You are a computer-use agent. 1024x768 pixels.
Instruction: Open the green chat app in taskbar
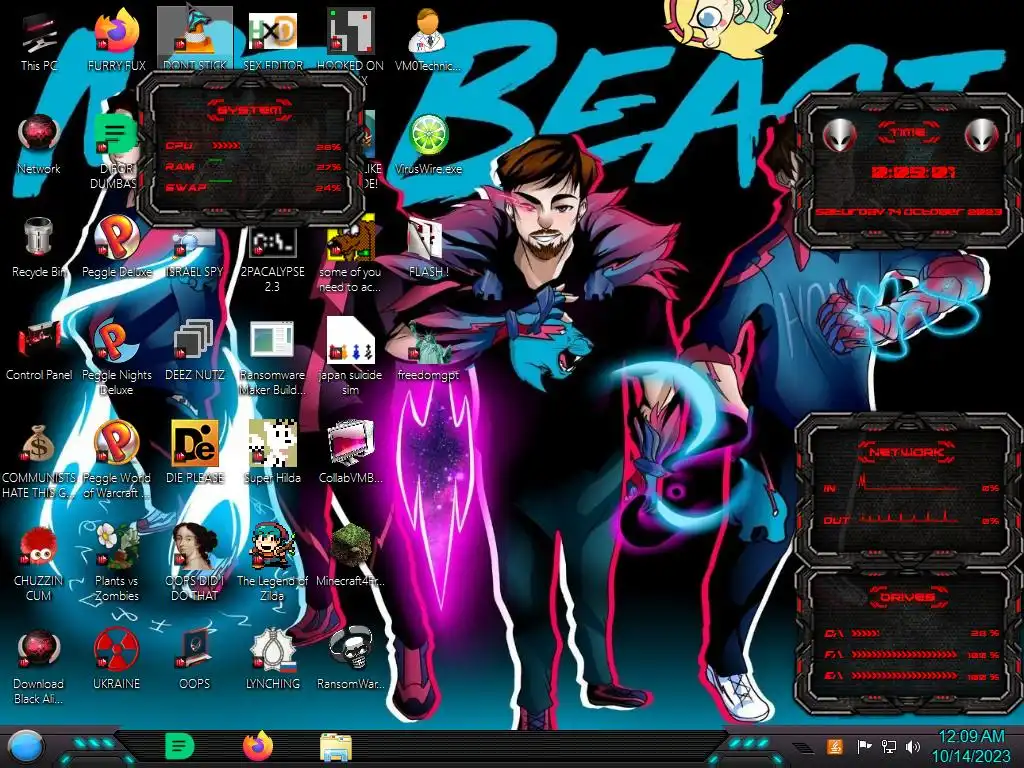click(x=180, y=746)
